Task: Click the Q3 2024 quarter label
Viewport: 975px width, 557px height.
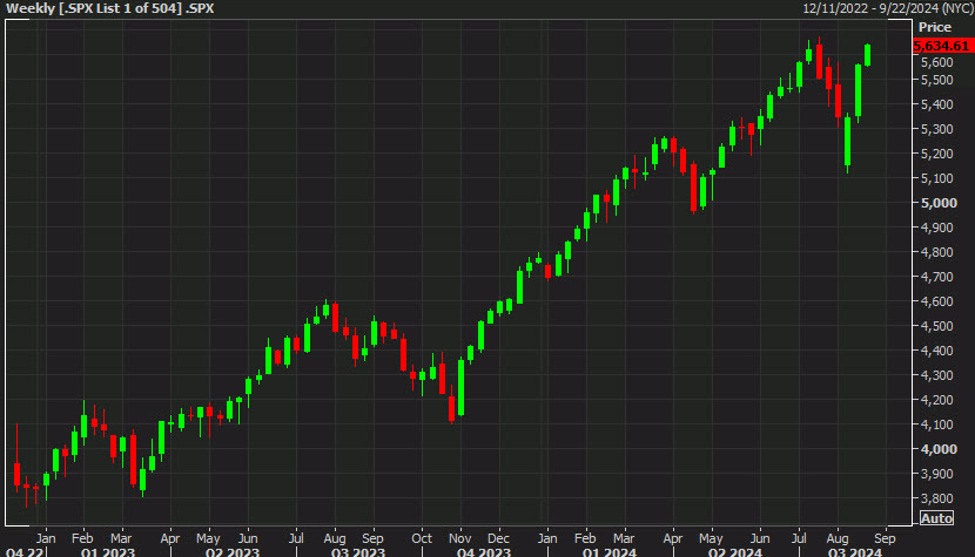Action: pyautogui.click(x=854, y=552)
